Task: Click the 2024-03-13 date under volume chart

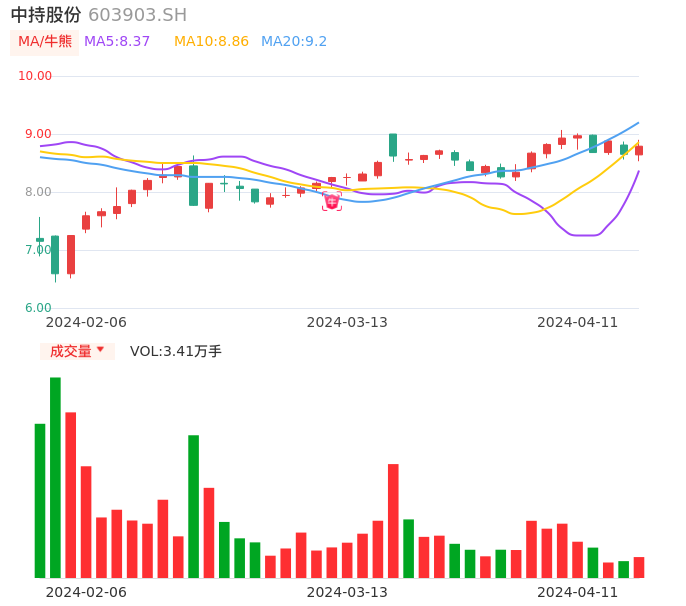Action: coord(347,592)
